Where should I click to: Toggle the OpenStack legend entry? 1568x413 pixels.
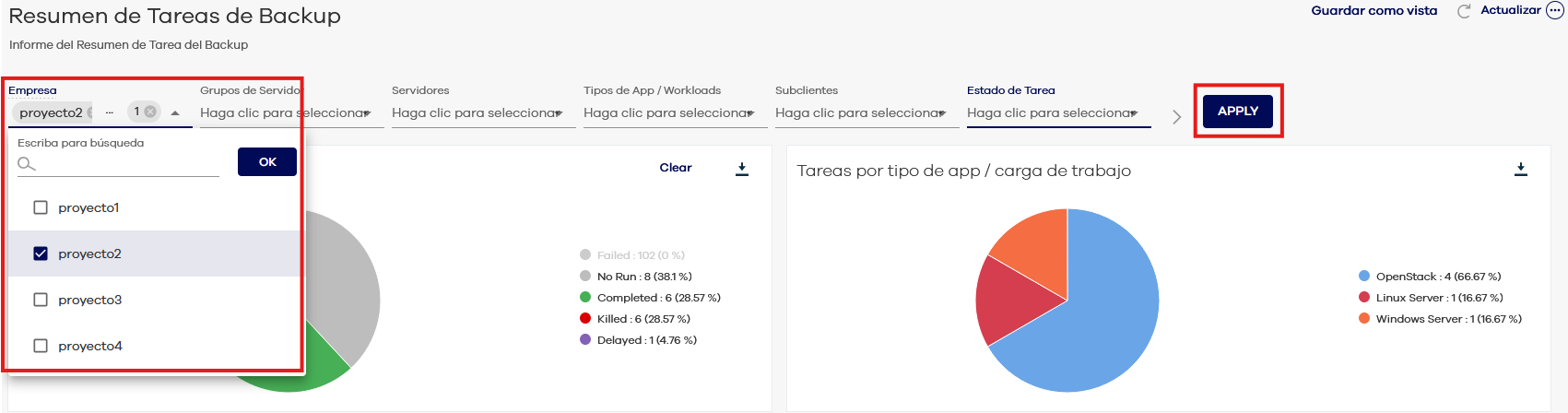tap(1430, 277)
